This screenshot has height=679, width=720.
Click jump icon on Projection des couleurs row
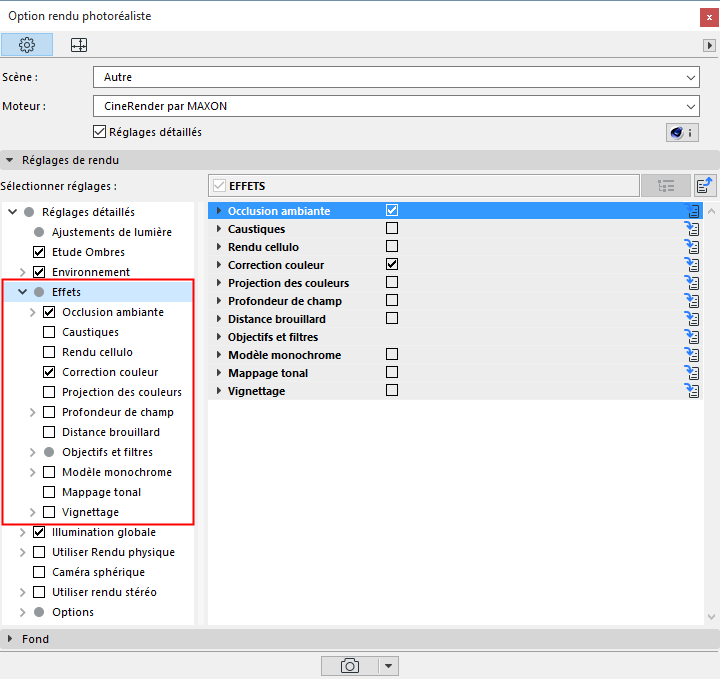692,283
